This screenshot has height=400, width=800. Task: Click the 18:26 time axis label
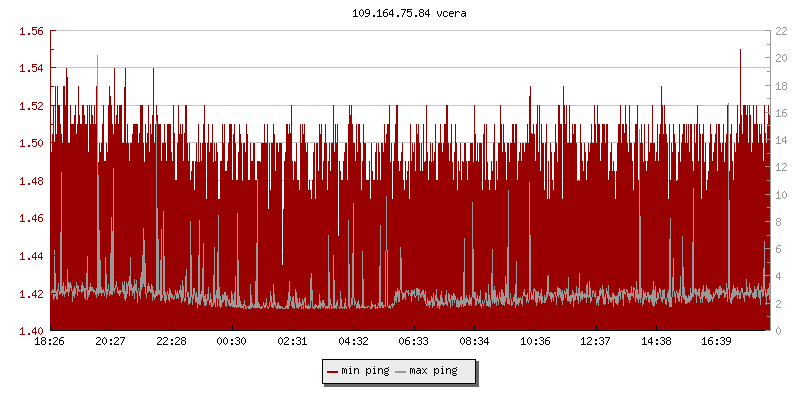tap(50, 341)
